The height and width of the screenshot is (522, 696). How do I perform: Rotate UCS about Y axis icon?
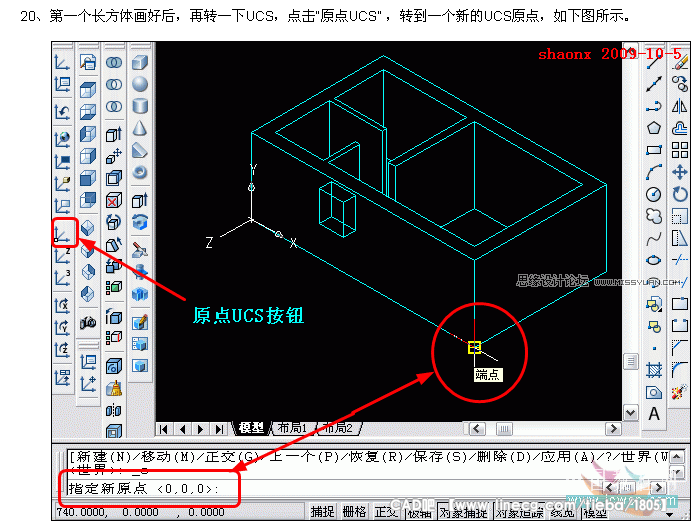(62, 328)
